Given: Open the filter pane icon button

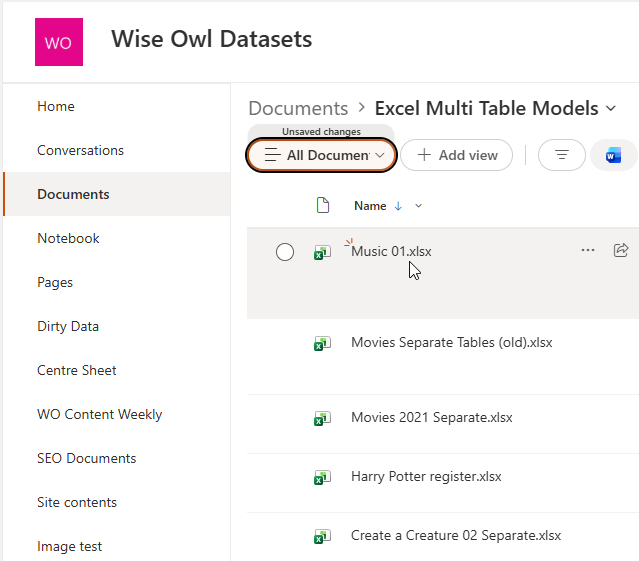Looking at the screenshot, I should [562, 155].
